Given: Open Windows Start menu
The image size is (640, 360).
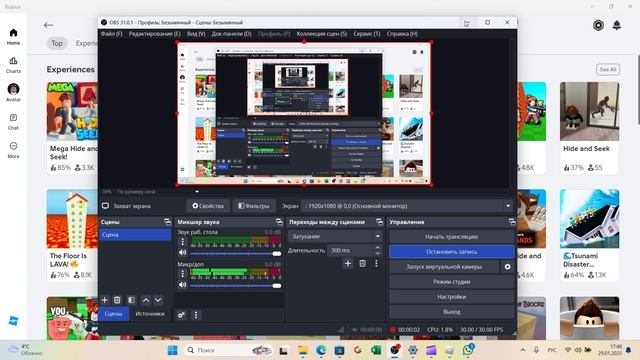Looking at the screenshot, I should click(x=173, y=350).
